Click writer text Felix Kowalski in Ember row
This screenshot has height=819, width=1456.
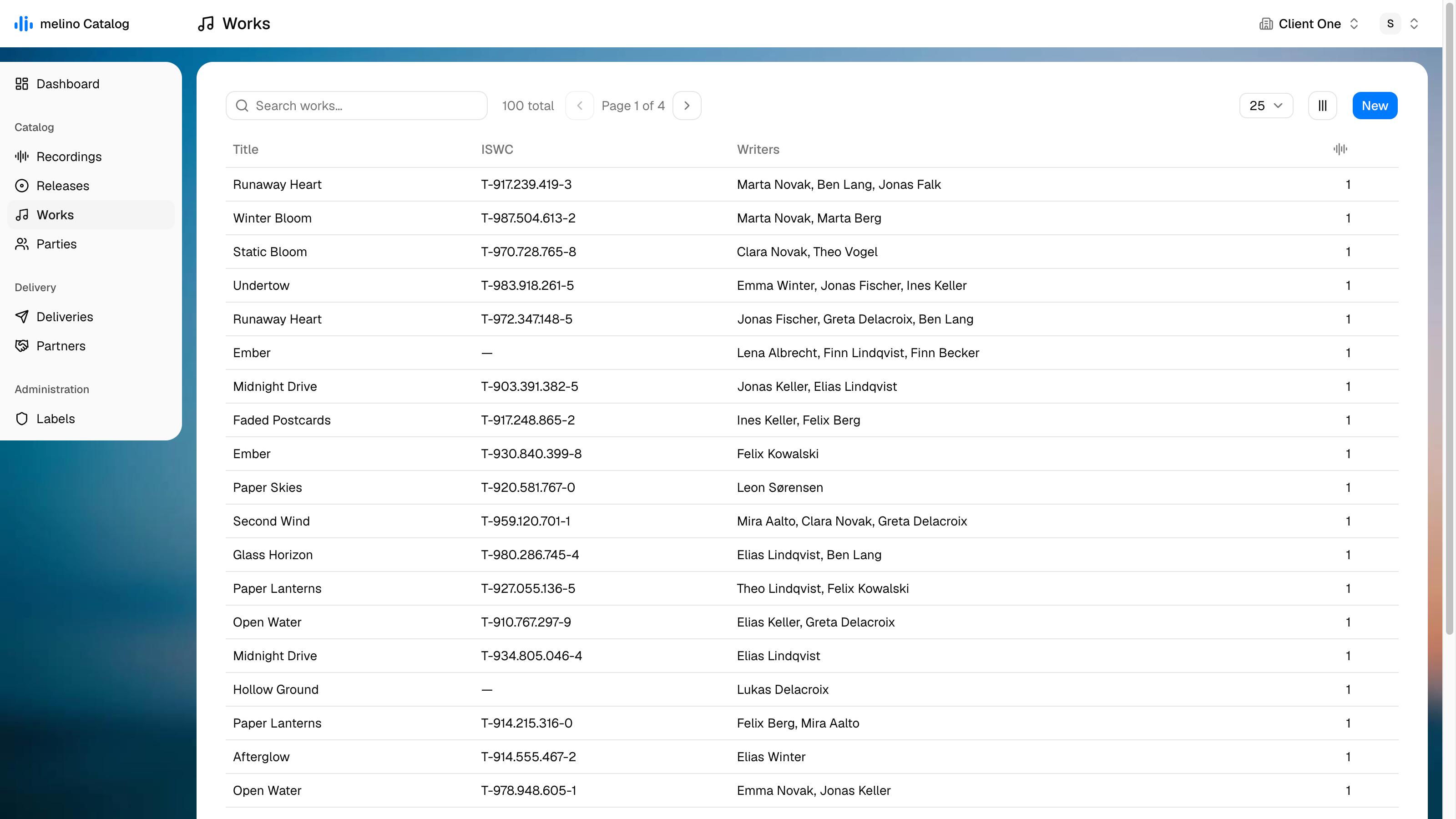(x=777, y=454)
